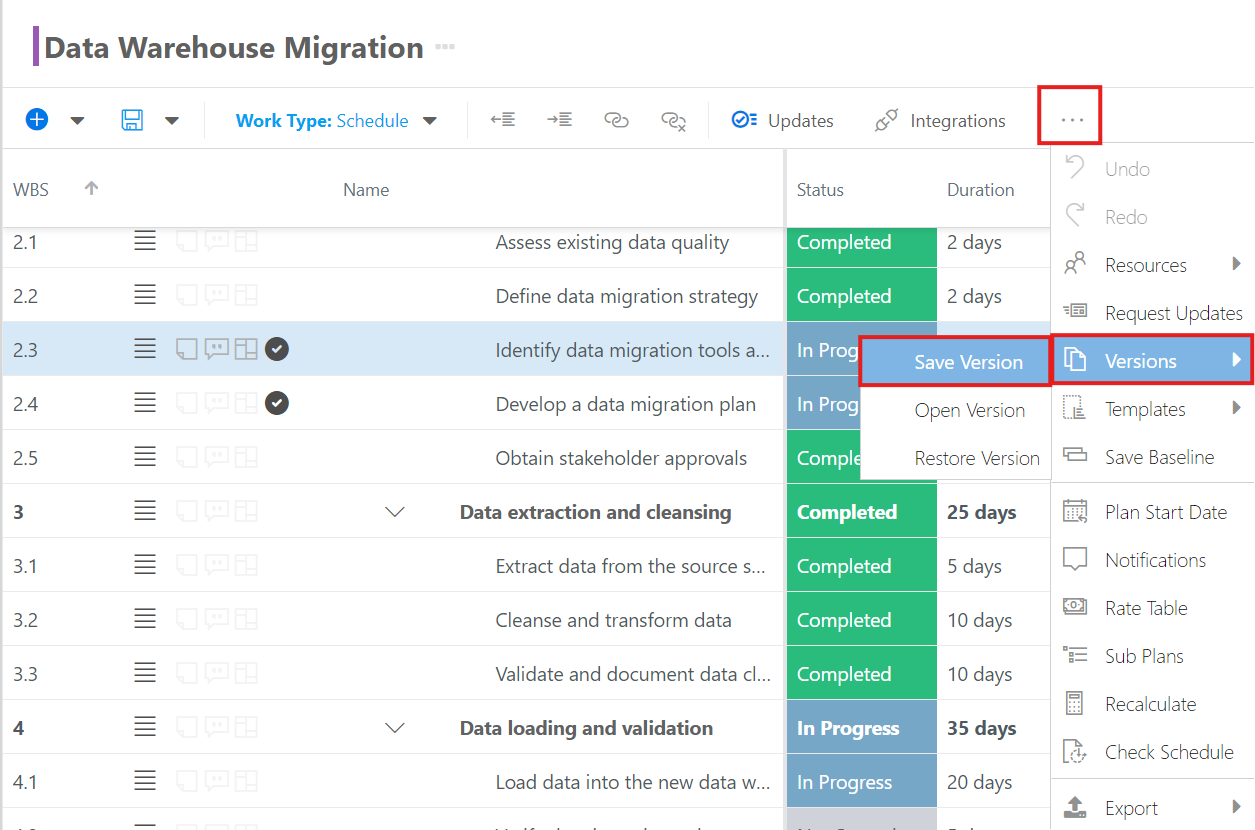This screenshot has height=830, width=1255.
Task: Click the unlink tasks icon
Action: [674, 121]
